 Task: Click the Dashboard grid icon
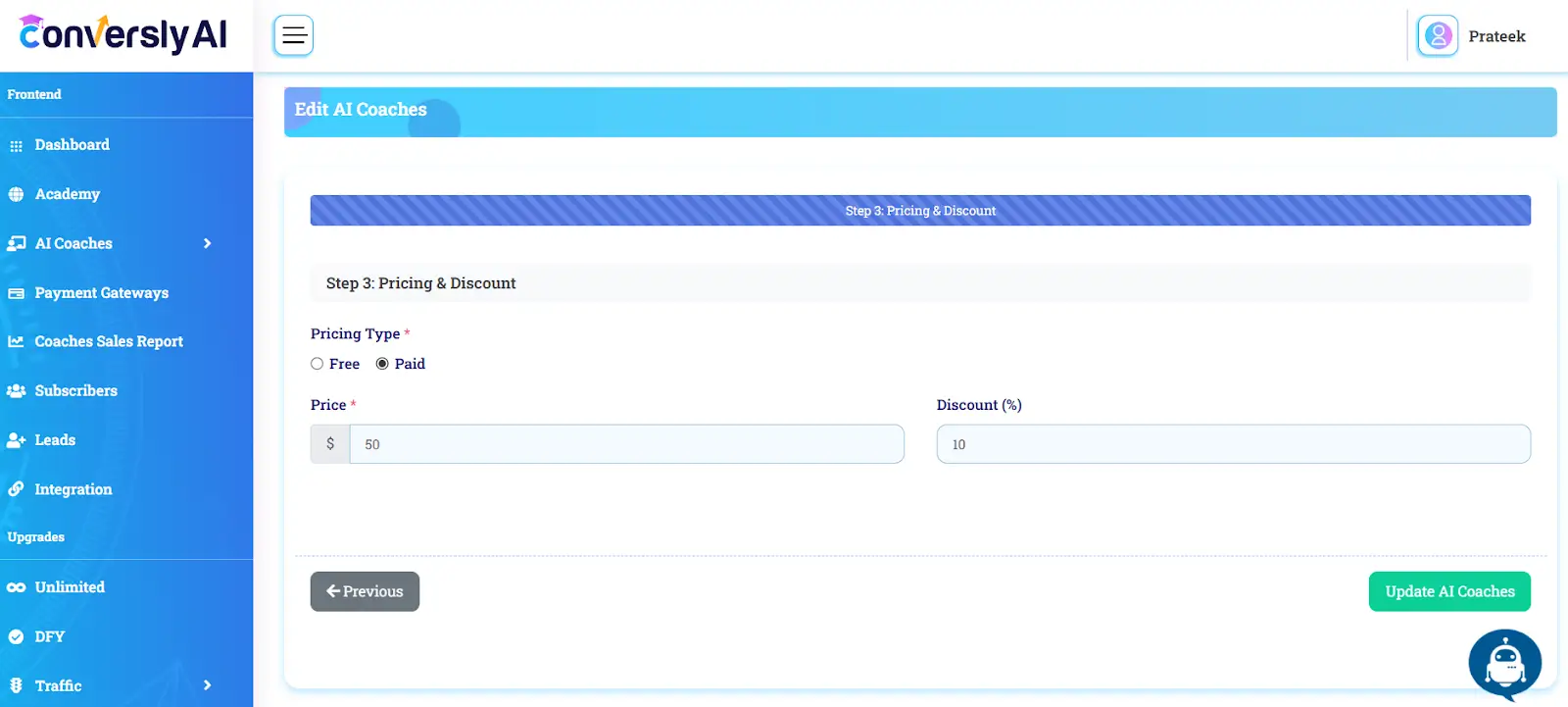[16, 145]
